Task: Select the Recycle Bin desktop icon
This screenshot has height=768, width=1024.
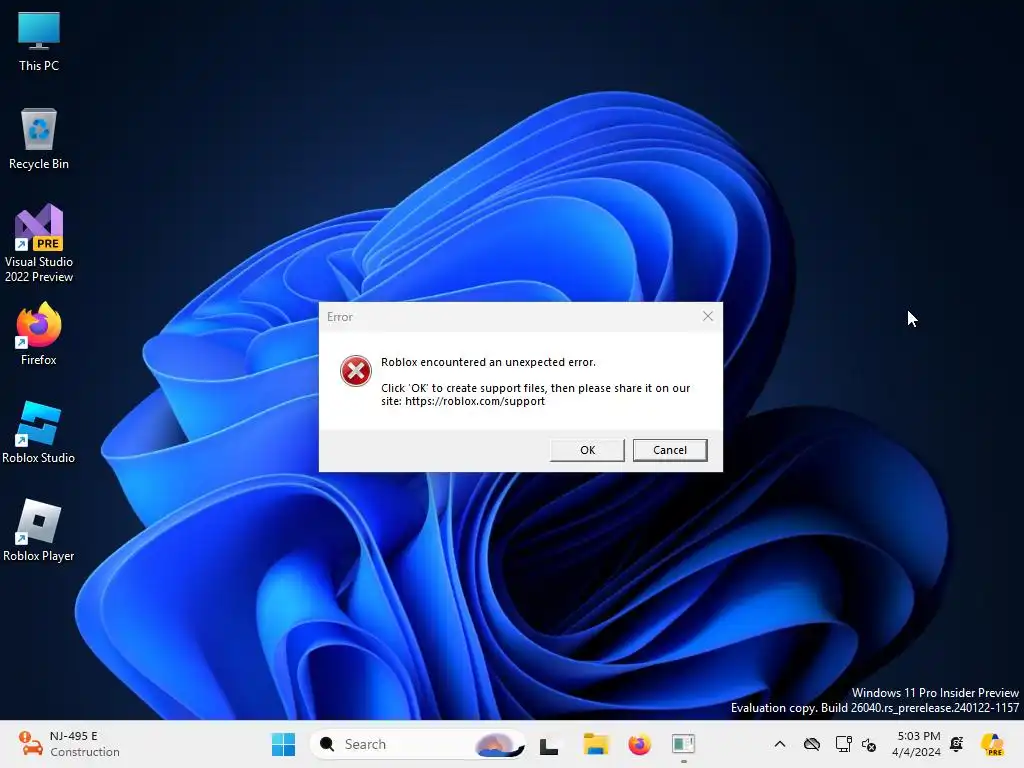Action: [x=39, y=139]
